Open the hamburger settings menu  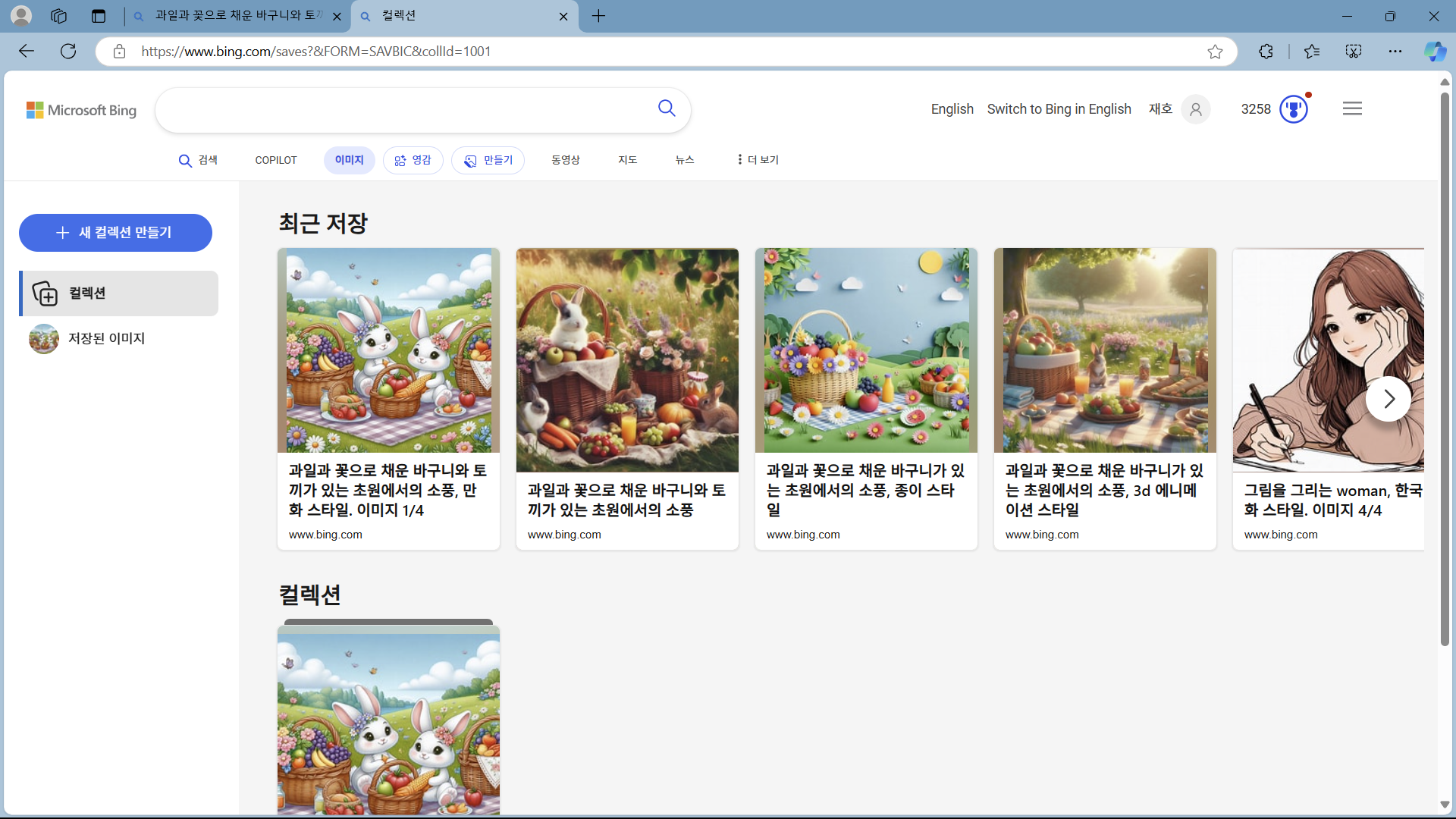click(1352, 109)
